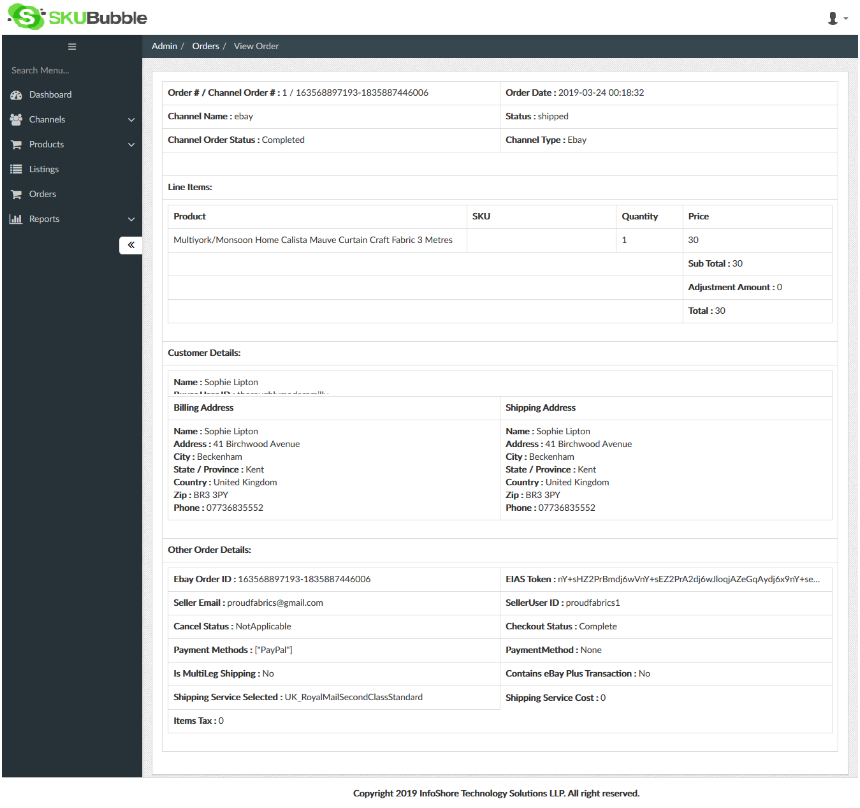
Task: Click Channel Order Status Completed
Action: coord(283,140)
